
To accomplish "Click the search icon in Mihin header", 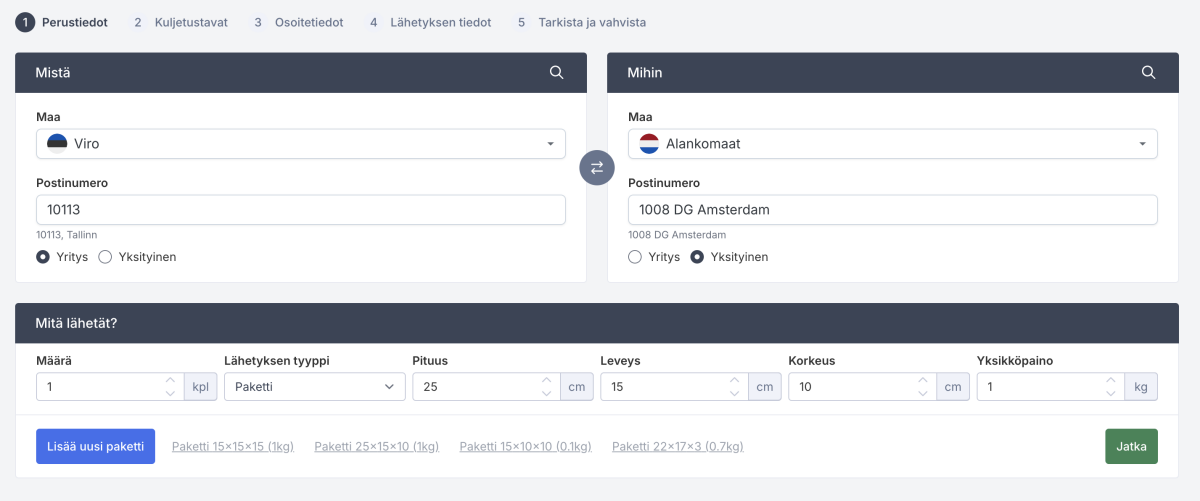I will pos(1149,73).
